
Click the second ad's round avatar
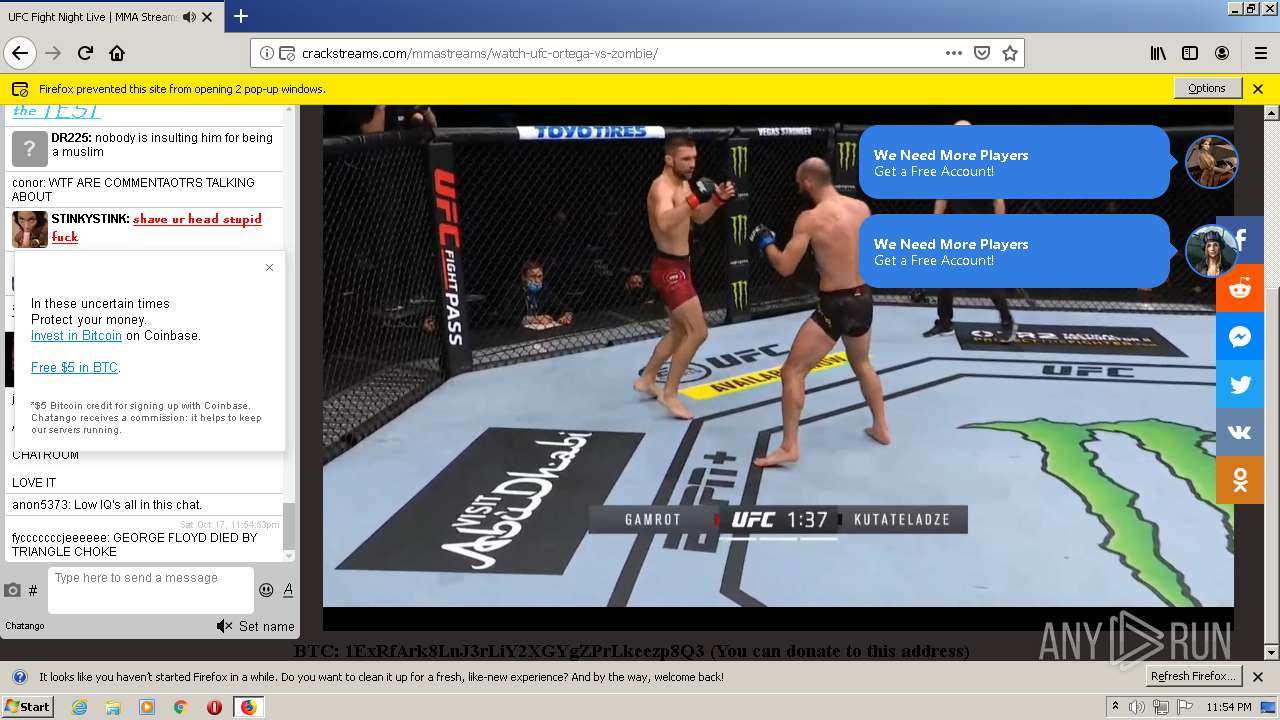[1211, 251]
